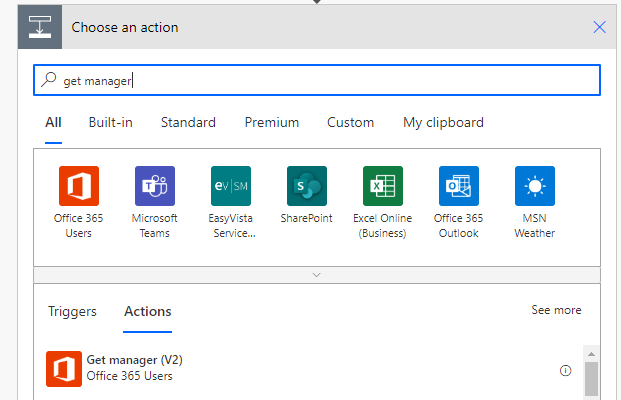621x400 pixels.
Task: Switch to the Standard tab
Action: click(x=188, y=122)
